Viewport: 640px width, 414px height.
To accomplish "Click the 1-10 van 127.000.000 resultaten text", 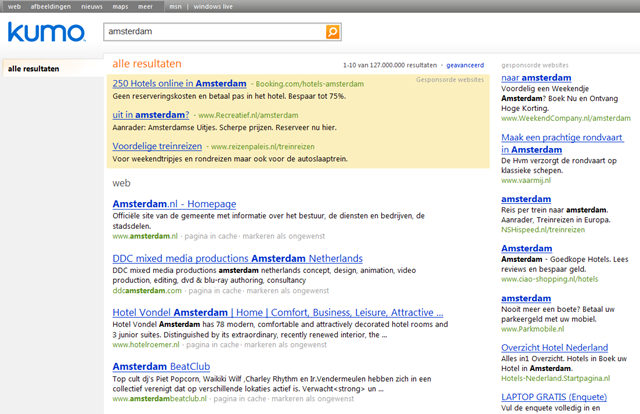I will (390, 65).
